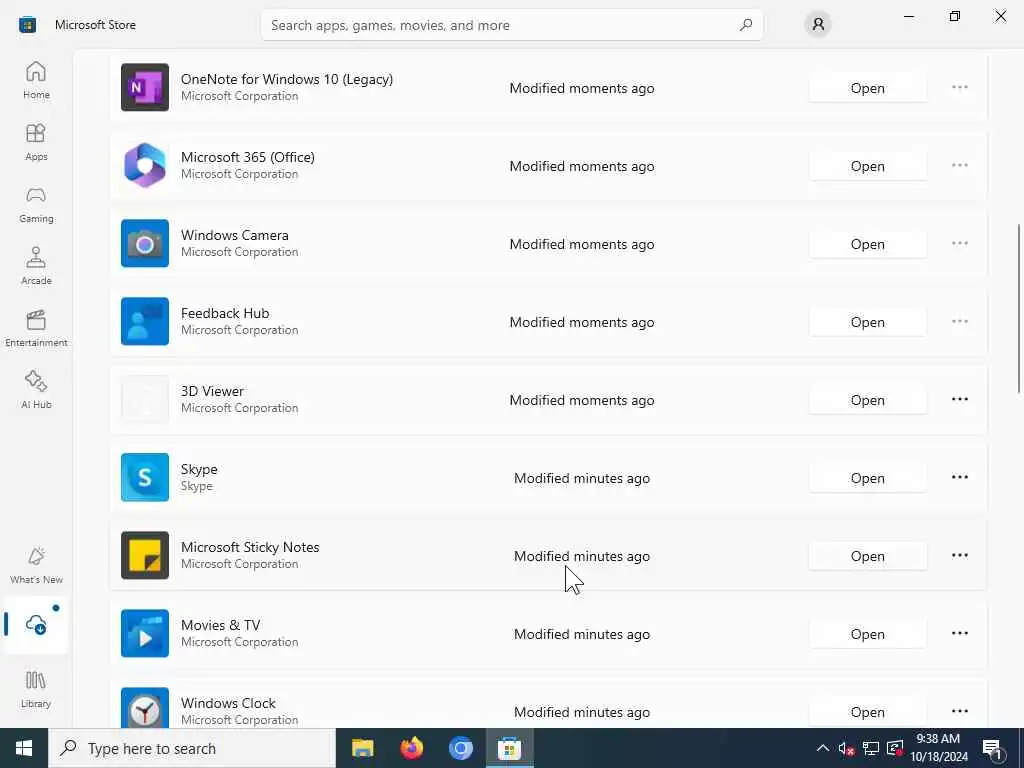Open 3D Viewer more options menu
The width and height of the screenshot is (1024, 768).
[959, 399]
